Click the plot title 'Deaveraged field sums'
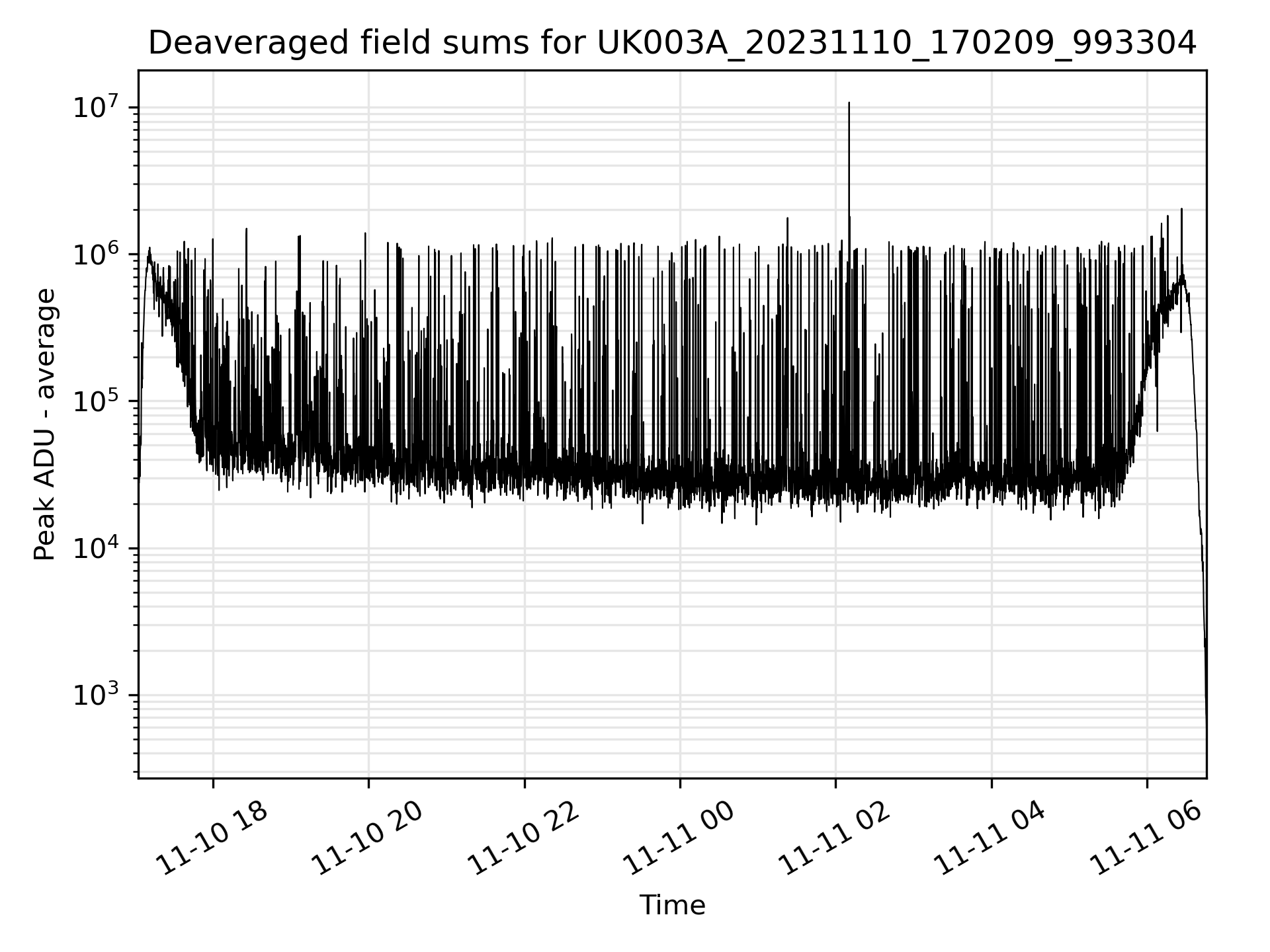The height and width of the screenshot is (952, 1270). 338,44
